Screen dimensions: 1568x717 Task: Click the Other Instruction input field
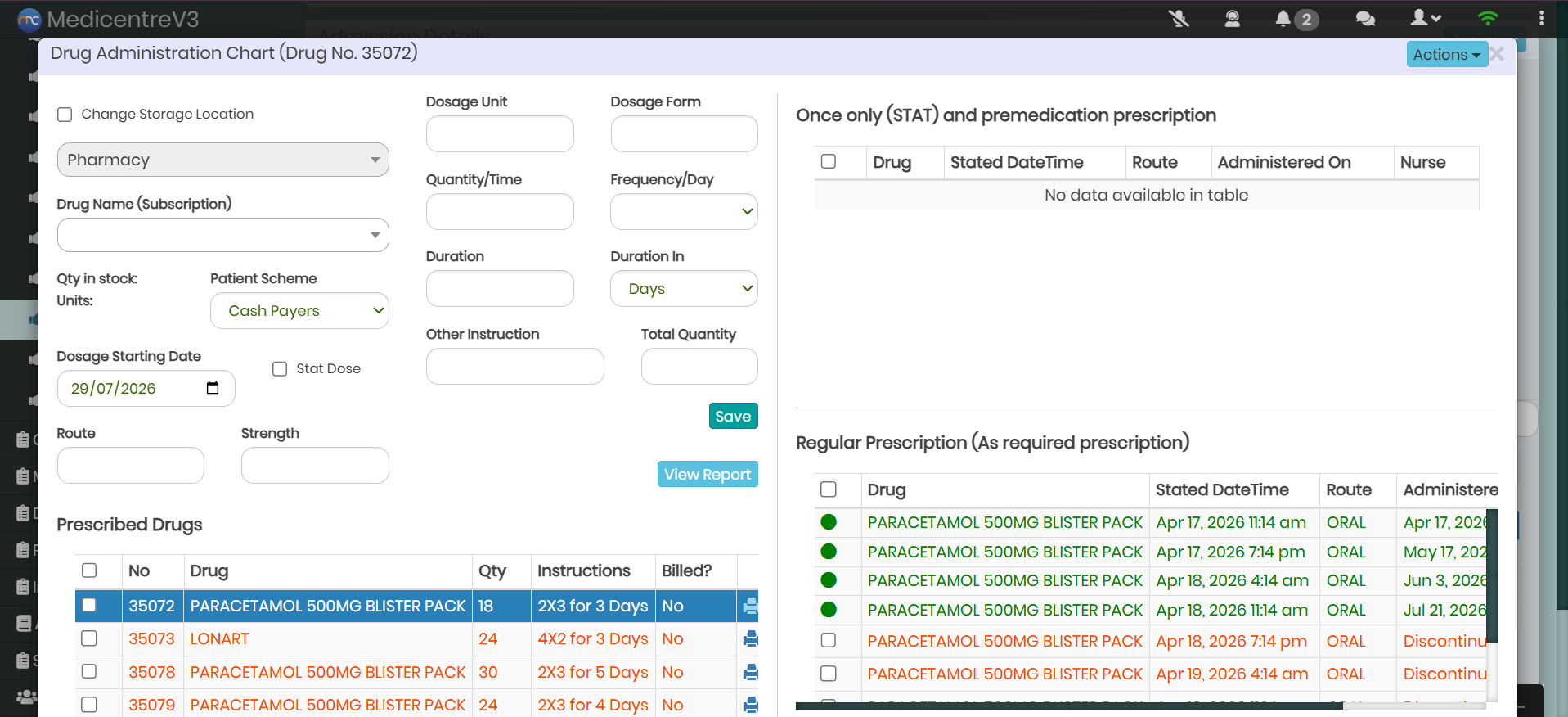pos(514,366)
